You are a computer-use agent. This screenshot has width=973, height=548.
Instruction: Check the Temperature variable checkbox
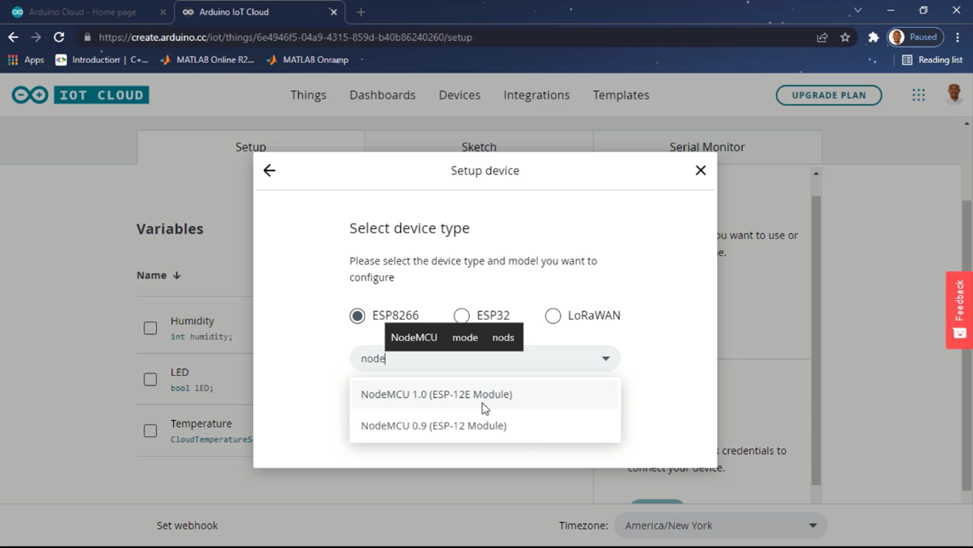pos(150,431)
